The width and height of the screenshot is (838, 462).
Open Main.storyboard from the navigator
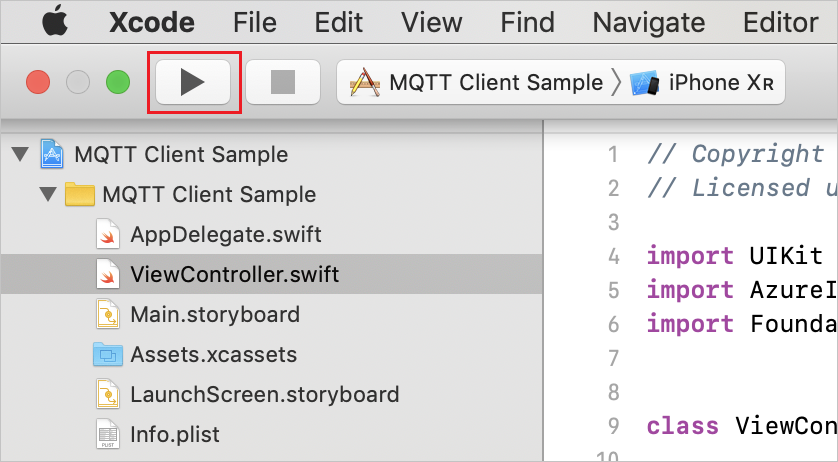(x=214, y=314)
